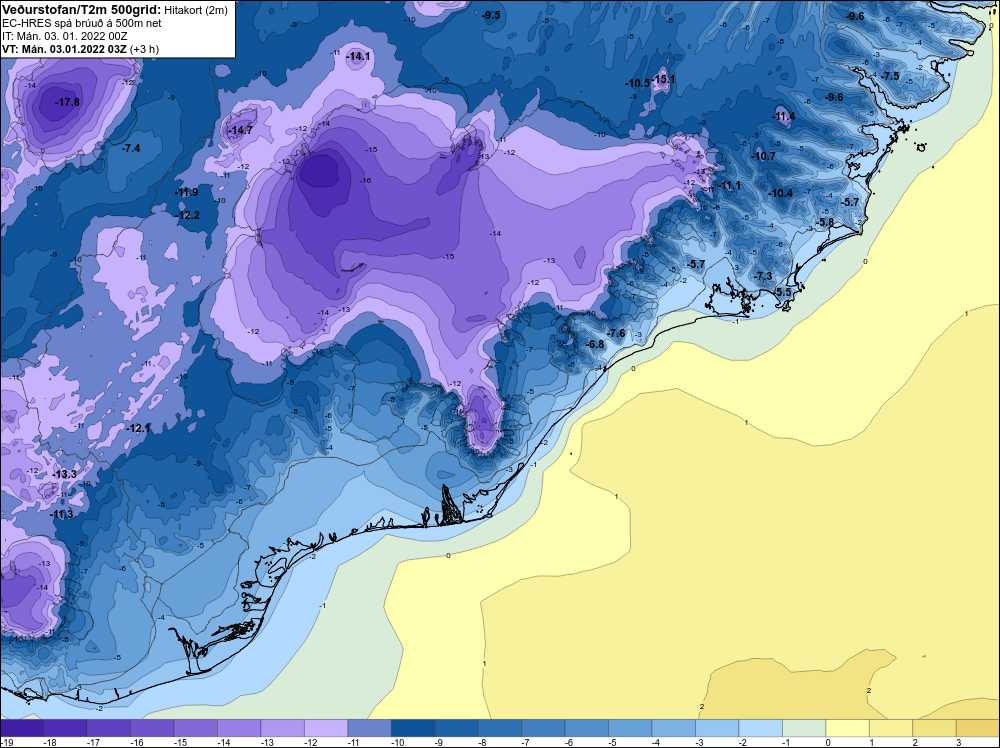Click the "-18" label in the legend scale
The height and width of the screenshot is (748, 1000).
[x=48, y=742]
